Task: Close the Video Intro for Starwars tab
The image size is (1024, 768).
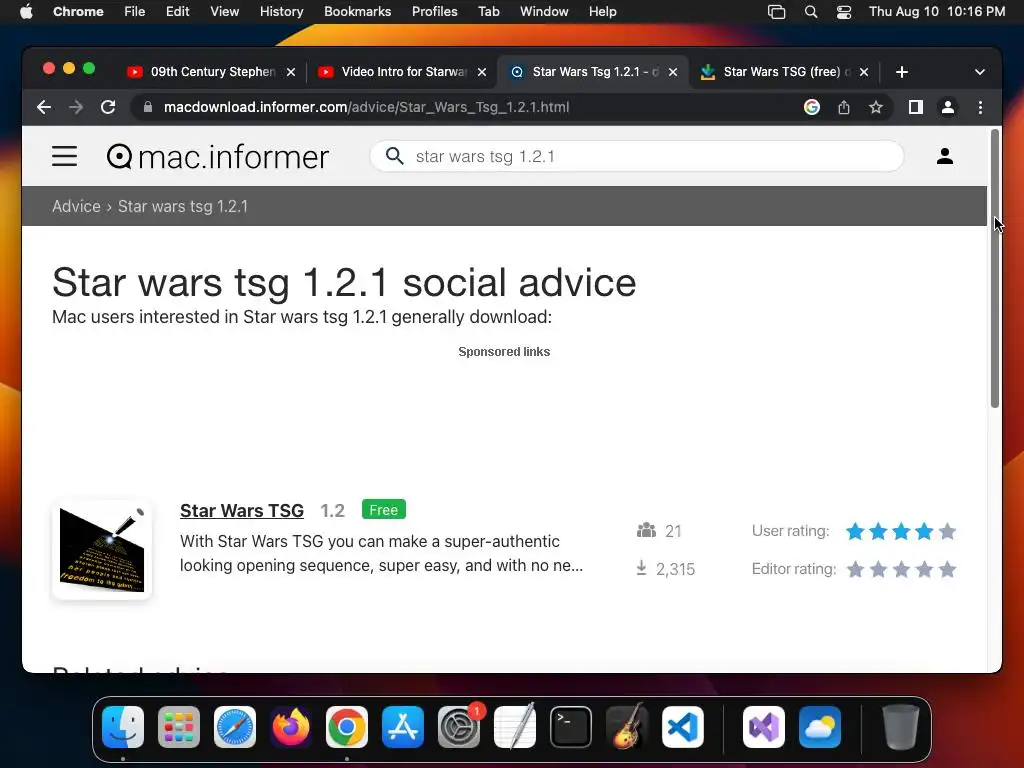Action: [x=482, y=72]
